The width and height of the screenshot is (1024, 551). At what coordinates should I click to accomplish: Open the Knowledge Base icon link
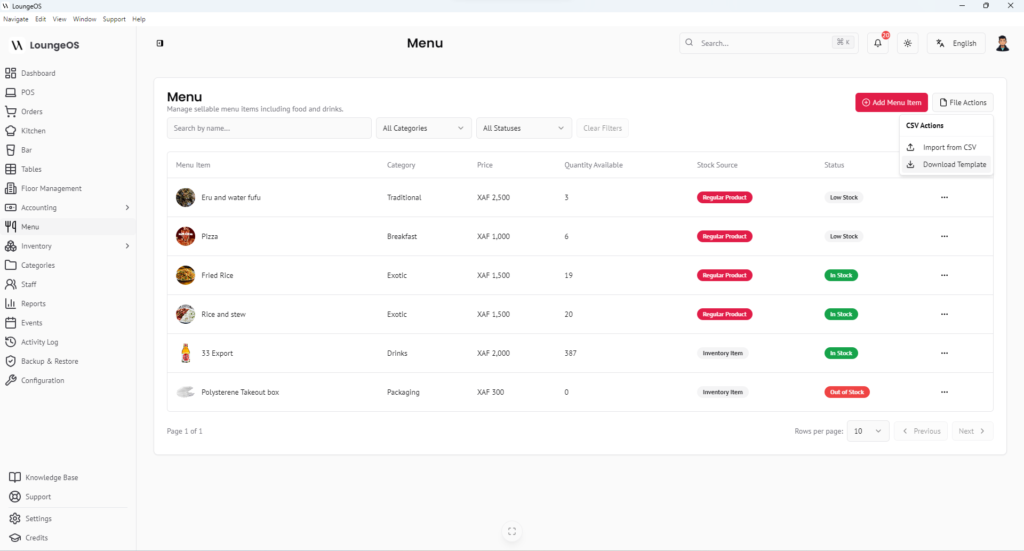coord(15,478)
